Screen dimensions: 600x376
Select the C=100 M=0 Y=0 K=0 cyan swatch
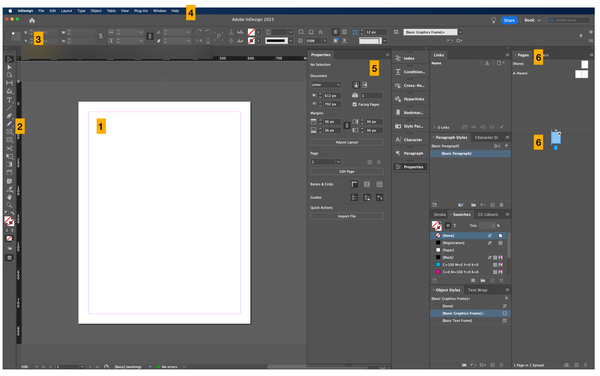click(x=468, y=265)
